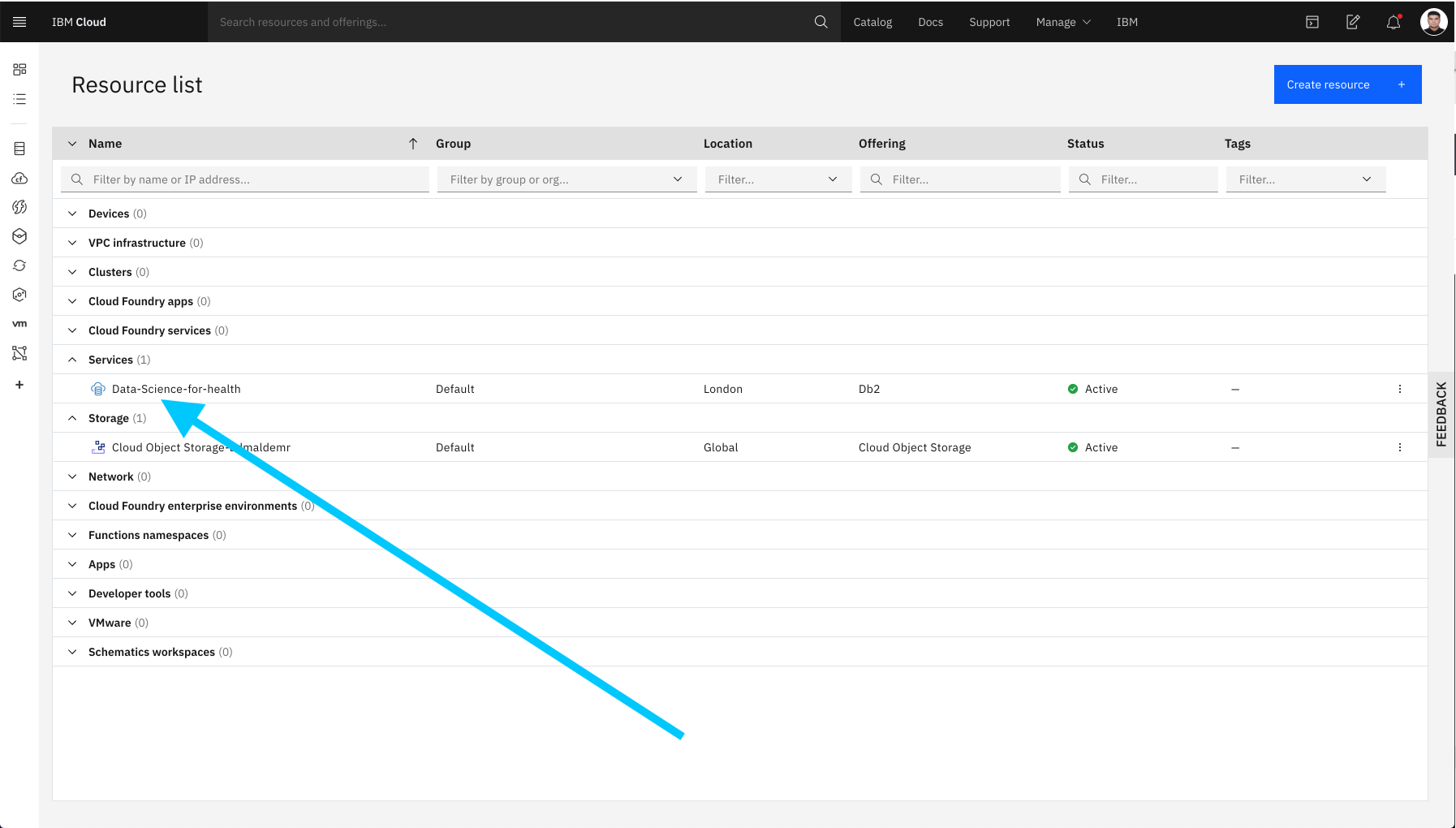1456x828 pixels.
Task: Click the Db2 service icon beside Data-Science-for-health
Action: pyautogui.click(x=98, y=389)
